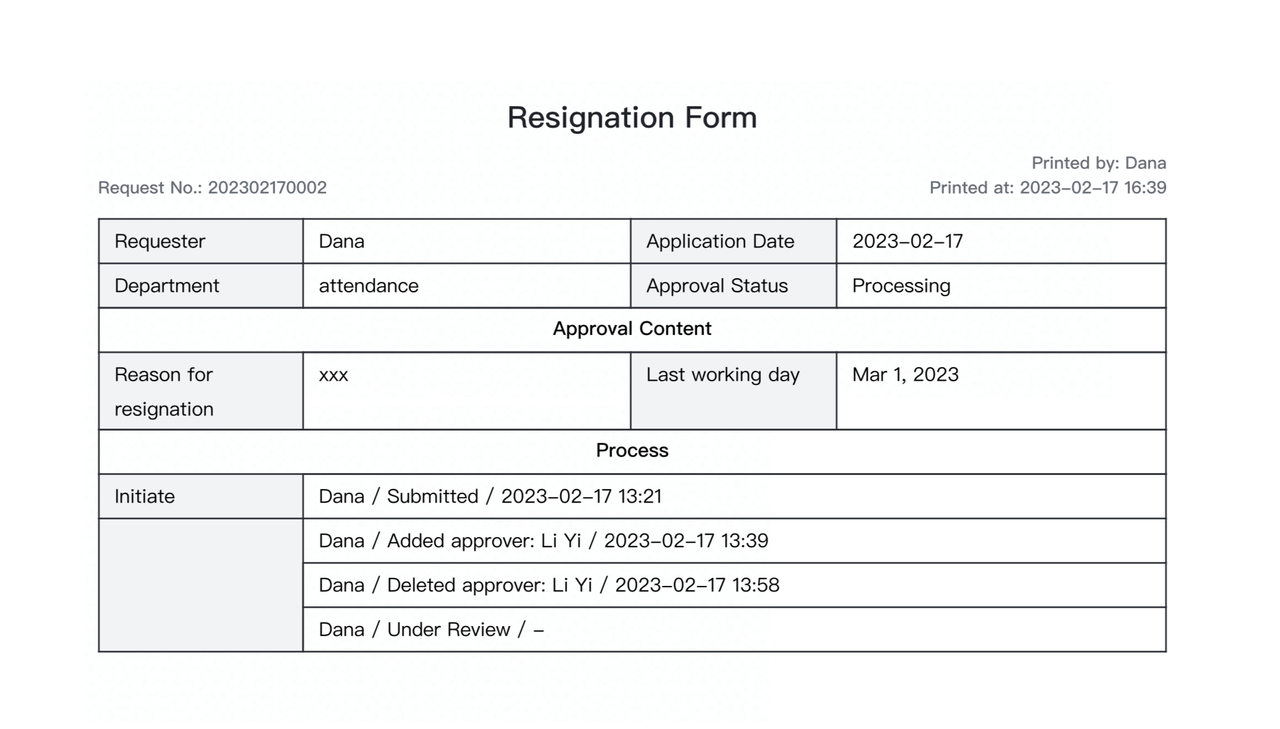Screen dimensions: 1280x729
Task: Click the Process section header
Action: [632, 451]
